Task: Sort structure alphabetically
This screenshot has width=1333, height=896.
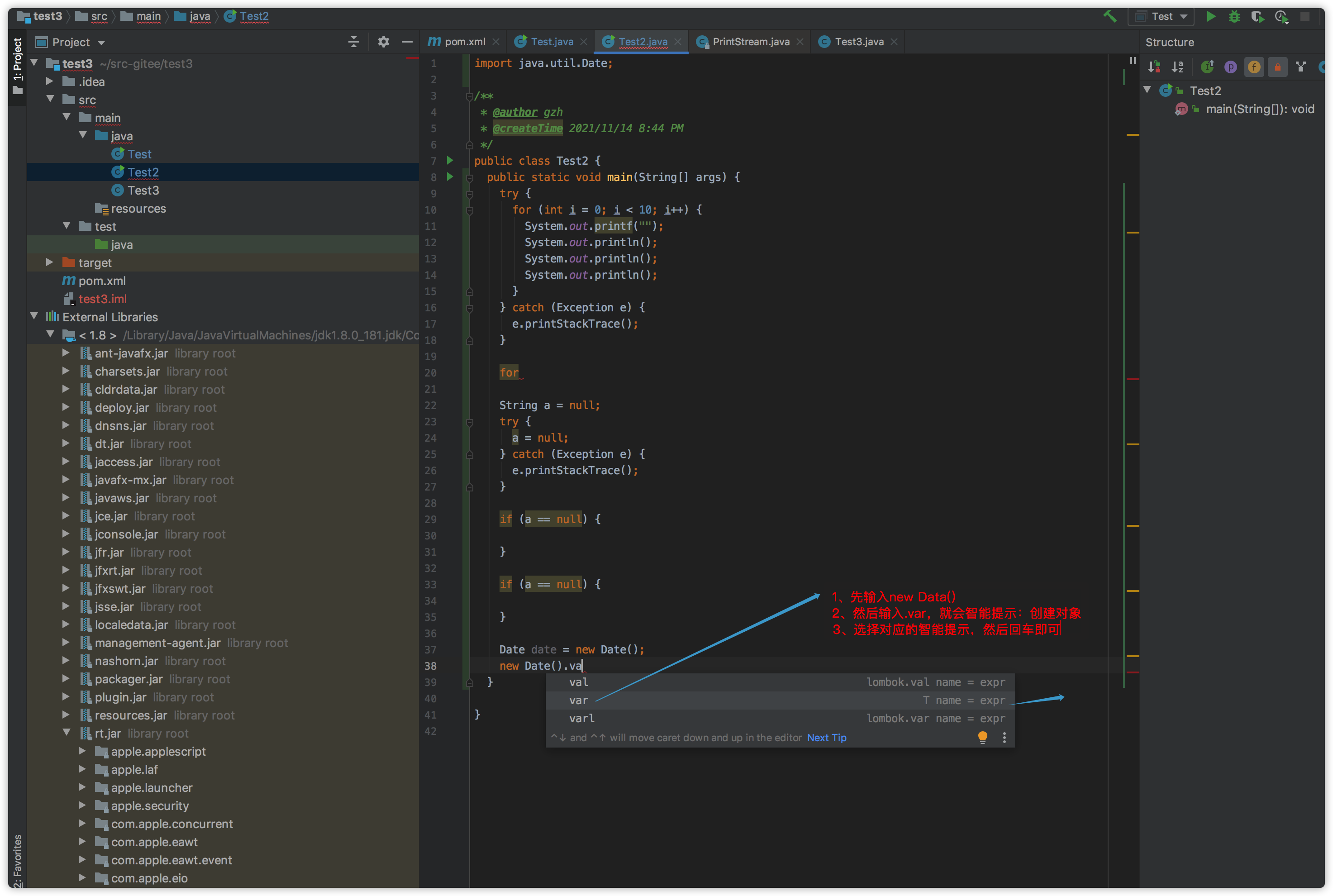Action: click(1177, 67)
